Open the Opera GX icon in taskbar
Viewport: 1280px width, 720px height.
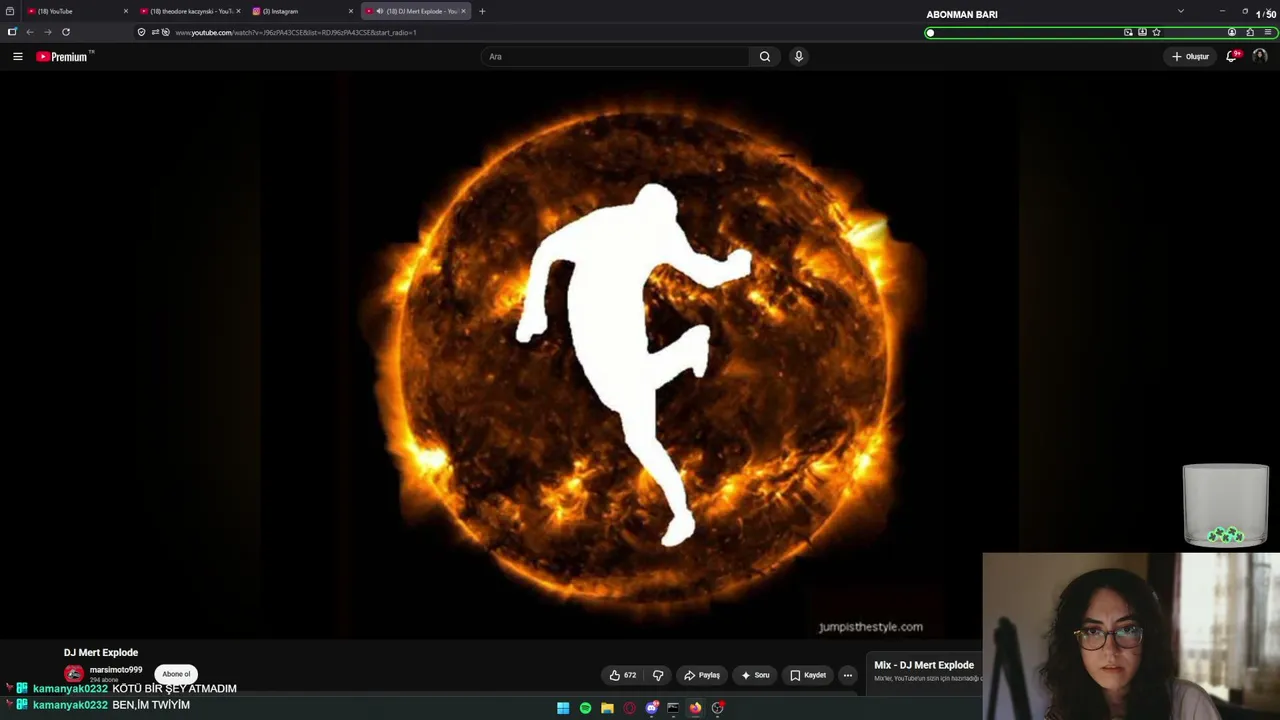[x=629, y=708]
